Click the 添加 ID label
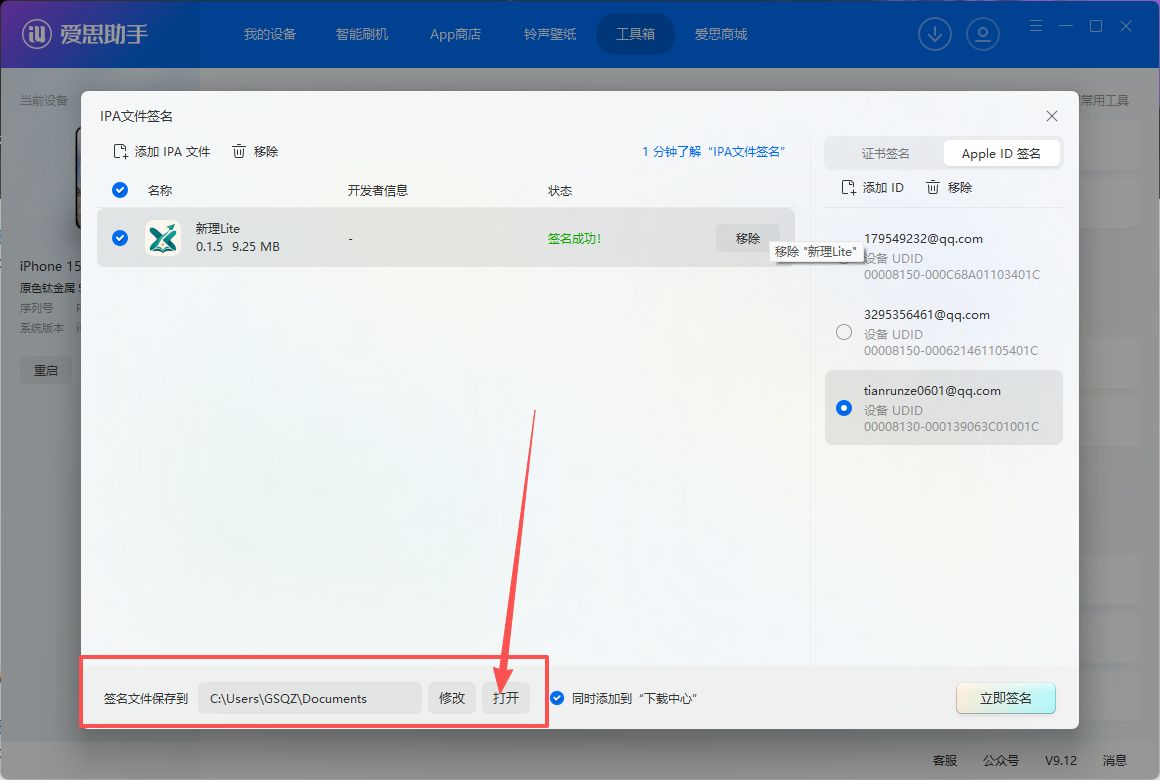1160x780 pixels. coord(883,188)
